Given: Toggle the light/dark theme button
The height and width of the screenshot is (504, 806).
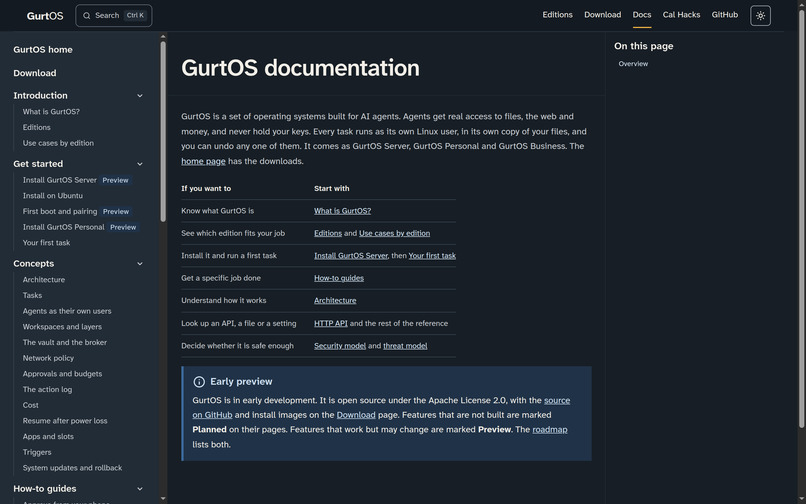Looking at the screenshot, I should (x=760, y=15).
